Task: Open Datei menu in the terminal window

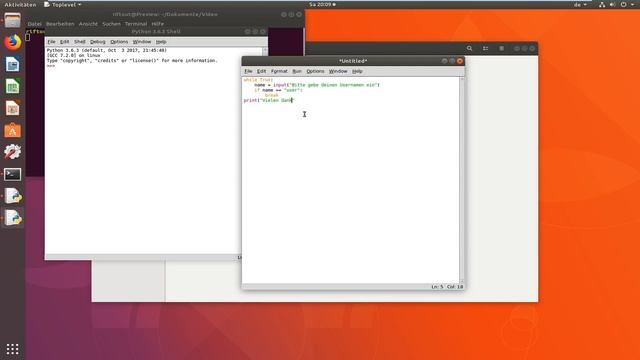Action: (x=34, y=24)
